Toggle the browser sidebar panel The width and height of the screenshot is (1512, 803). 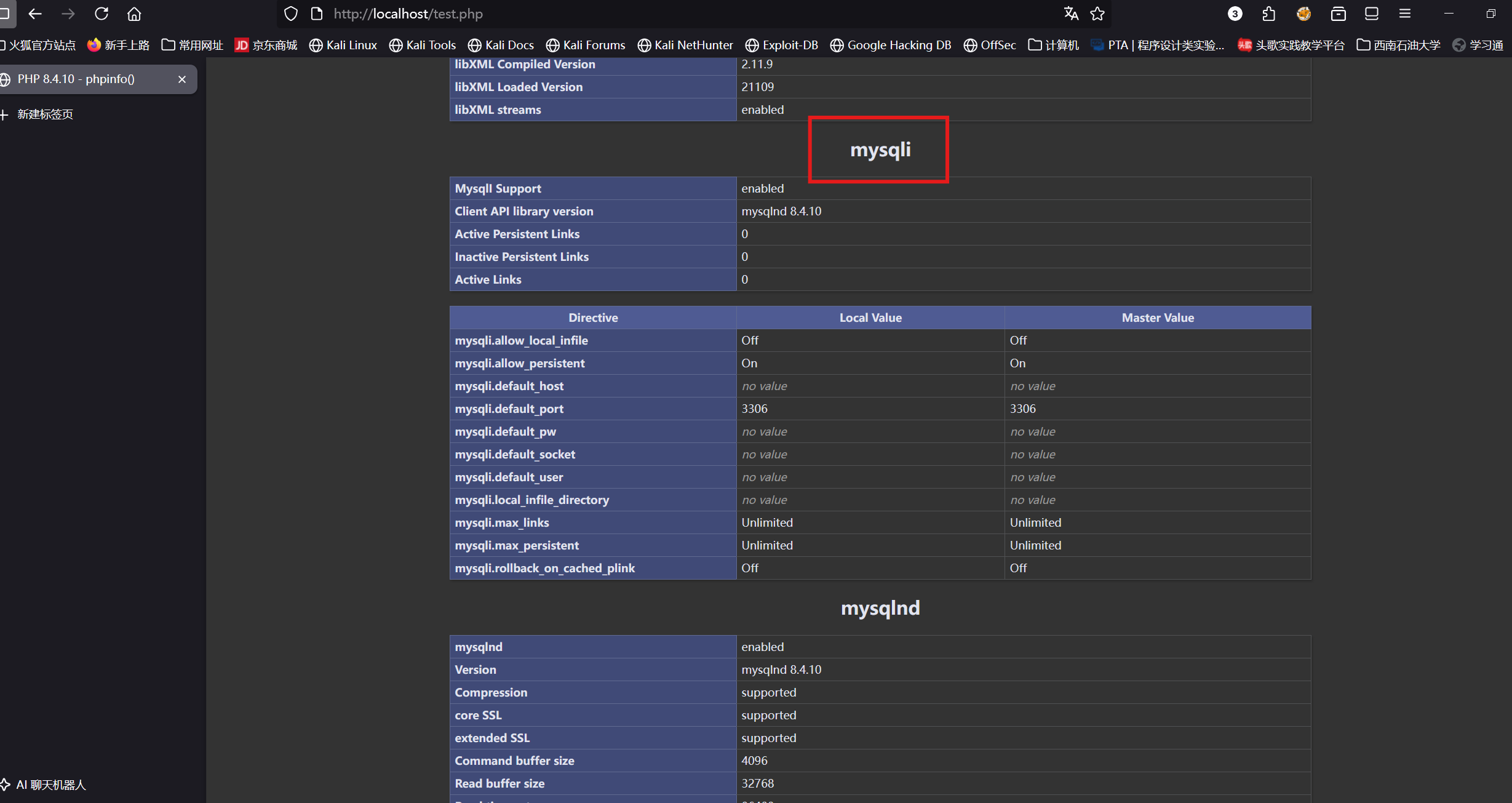point(1372,14)
